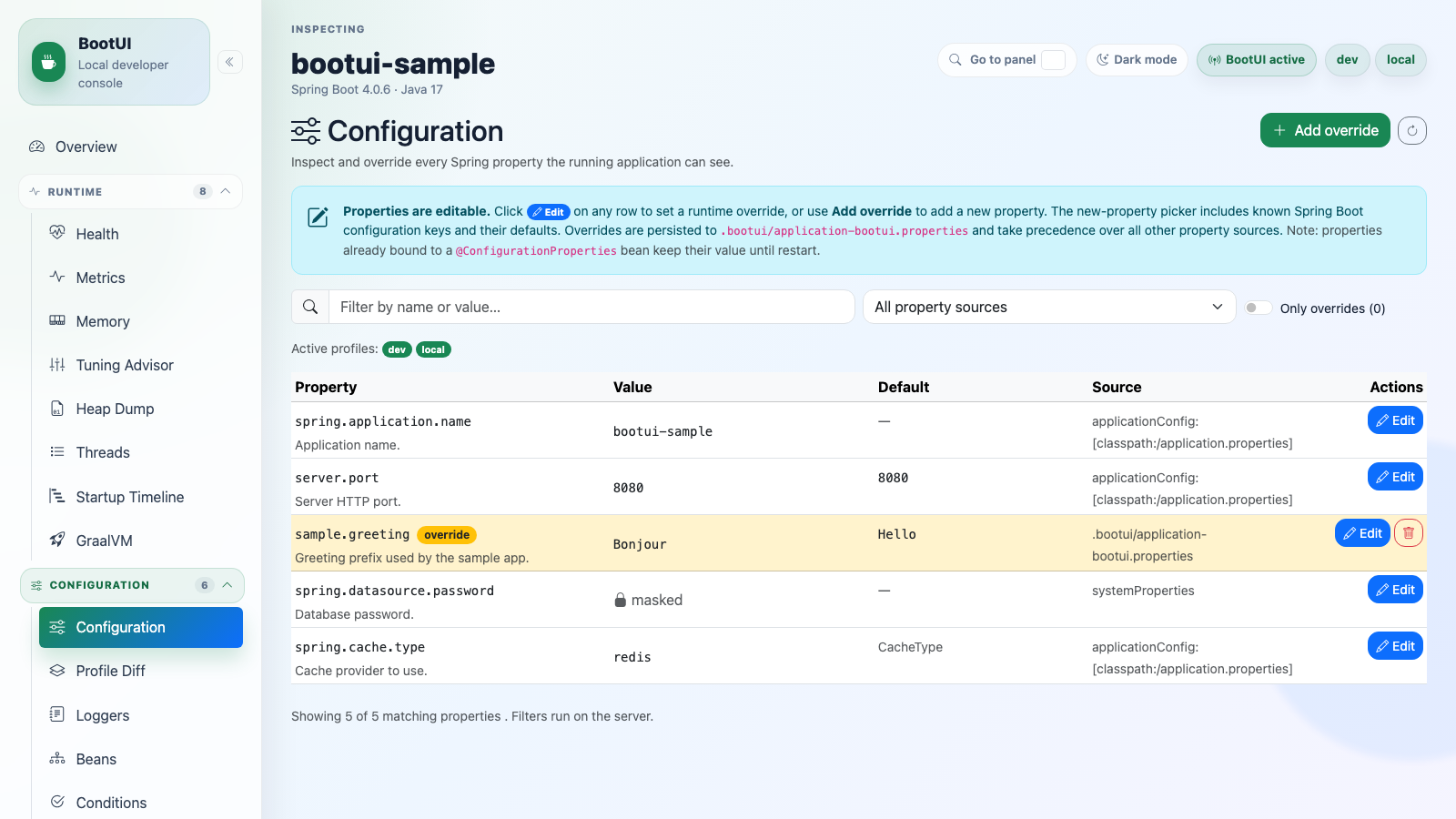Open the All property sources dropdown
The width and height of the screenshot is (1456, 819).
point(1049,307)
